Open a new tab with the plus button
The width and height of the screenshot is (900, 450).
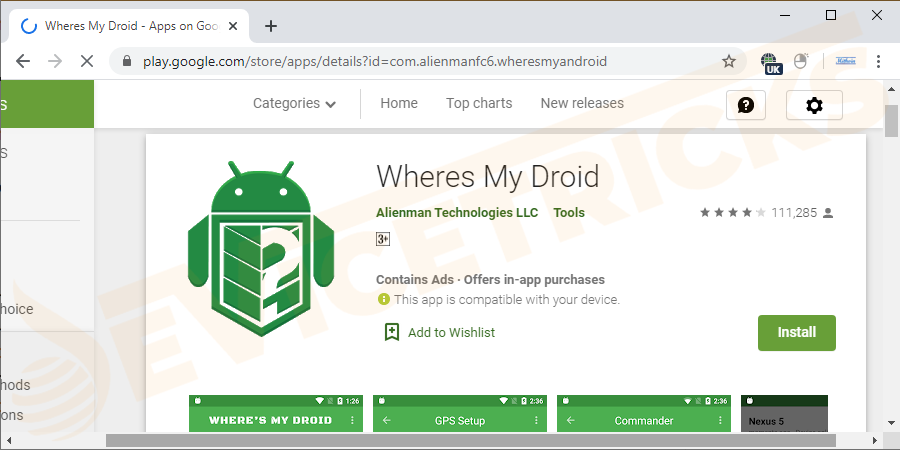(270, 26)
